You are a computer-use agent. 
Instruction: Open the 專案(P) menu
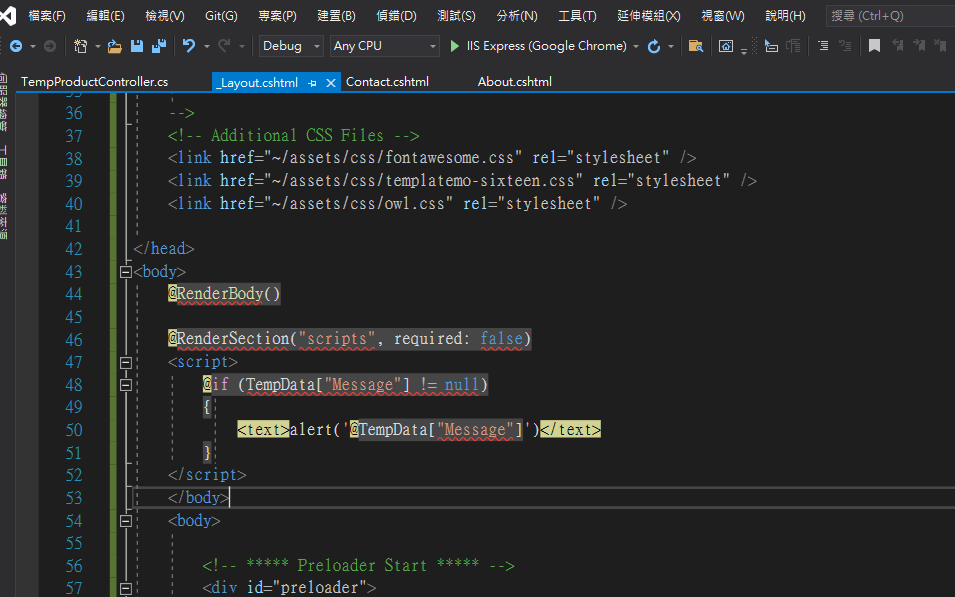coord(277,16)
